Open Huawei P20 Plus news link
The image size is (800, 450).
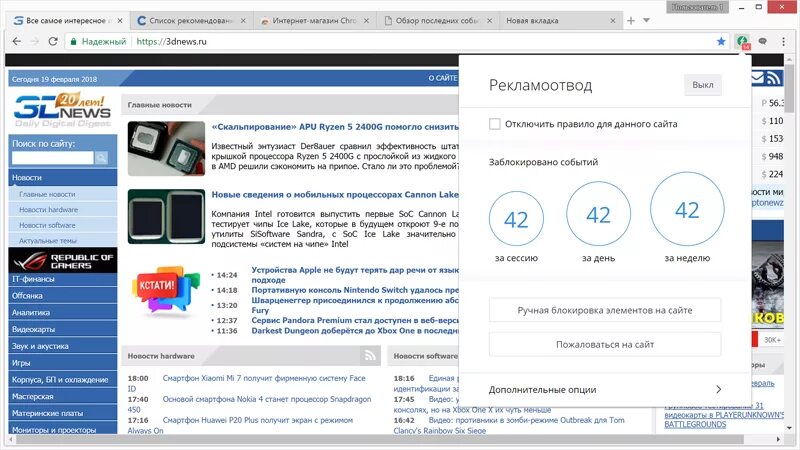tap(258, 420)
